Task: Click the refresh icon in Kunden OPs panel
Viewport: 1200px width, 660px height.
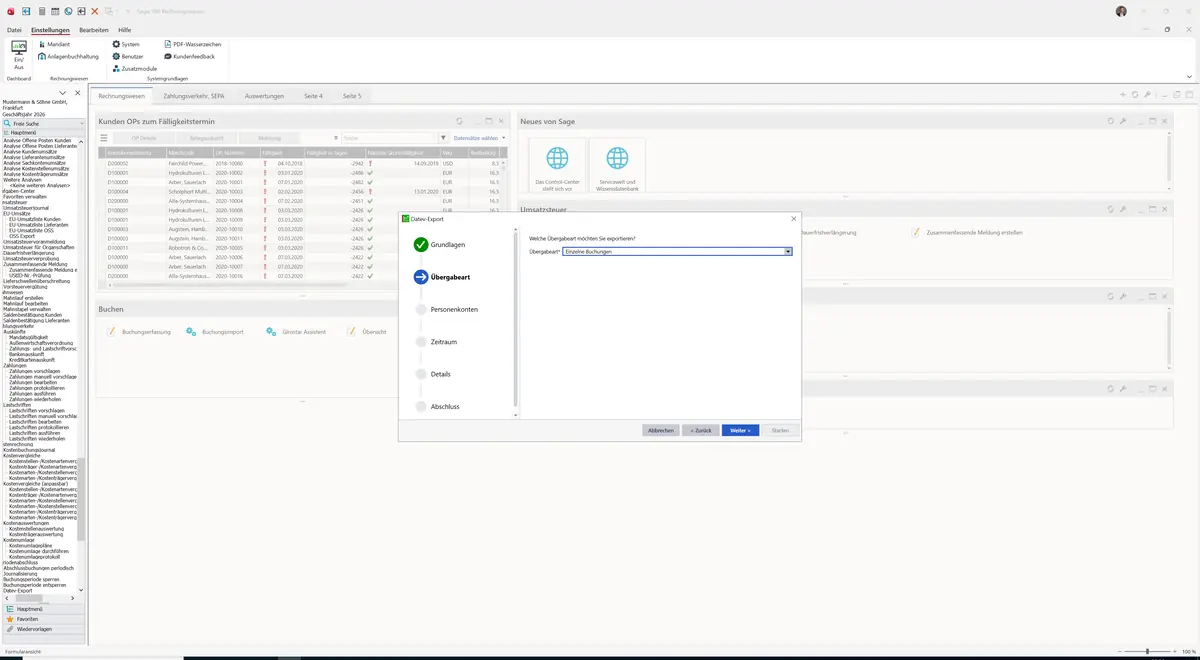Action: click(x=459, y=121)
